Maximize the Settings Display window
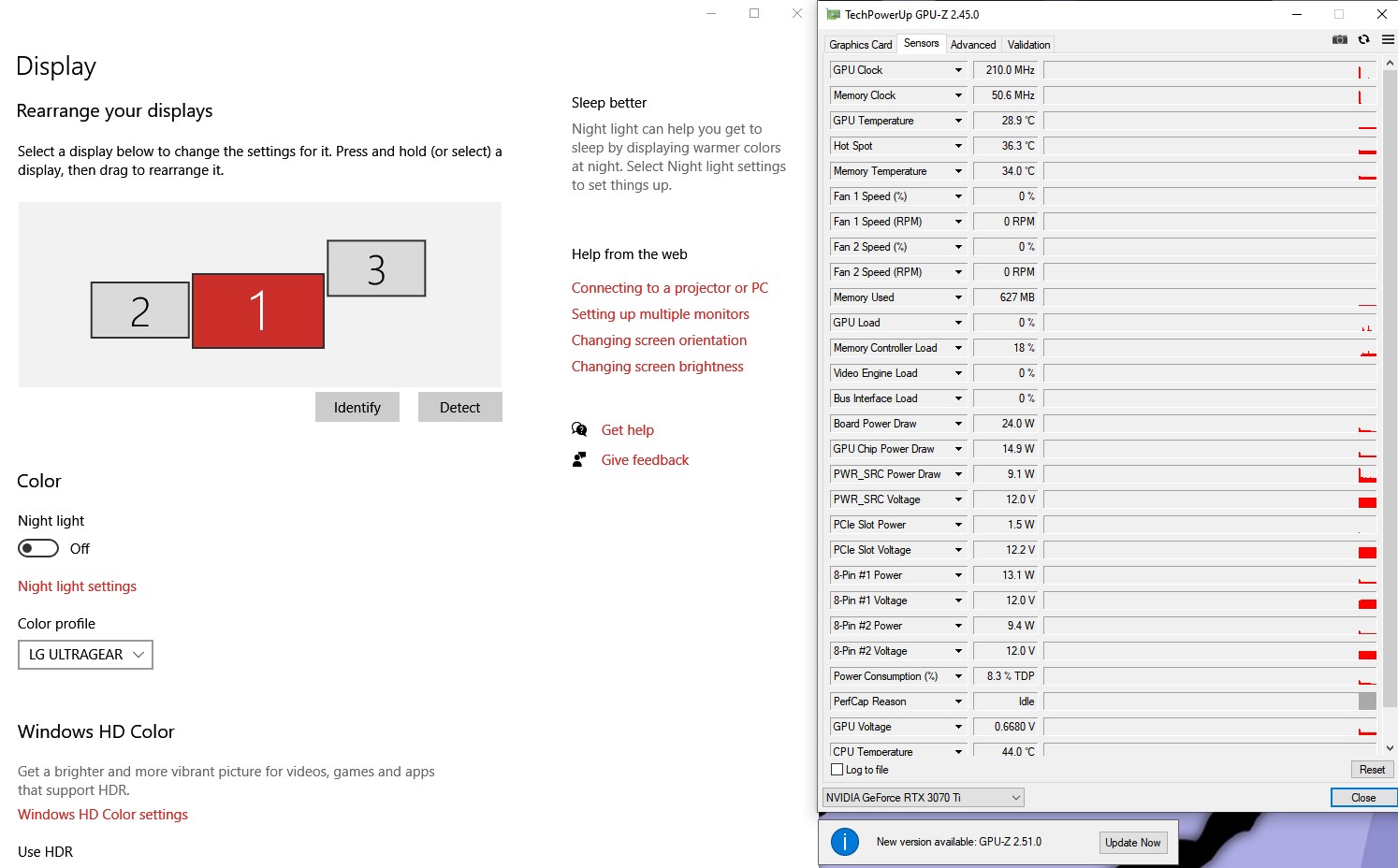This screenshot has height=868, width=1398. pyautogui.click(x=754, y=13)
